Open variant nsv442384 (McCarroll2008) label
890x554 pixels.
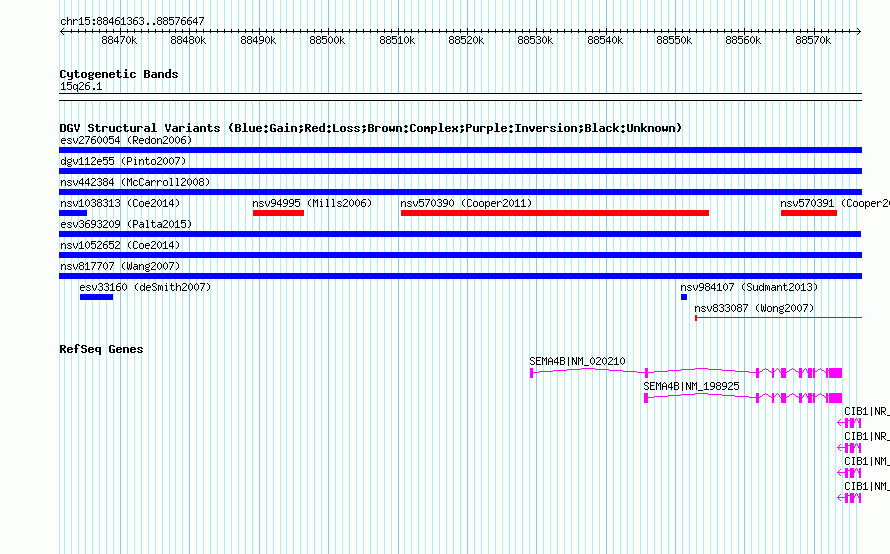tap(135, 182)
